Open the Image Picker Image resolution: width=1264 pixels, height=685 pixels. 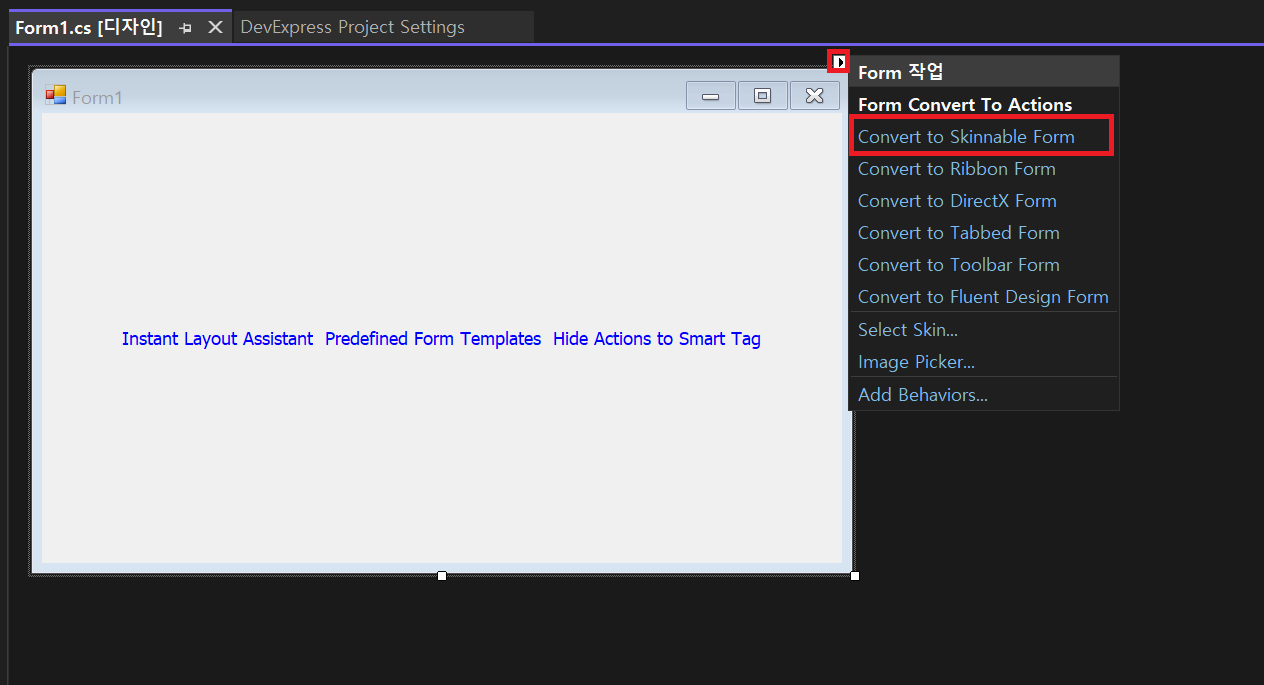tap(916, 362)
